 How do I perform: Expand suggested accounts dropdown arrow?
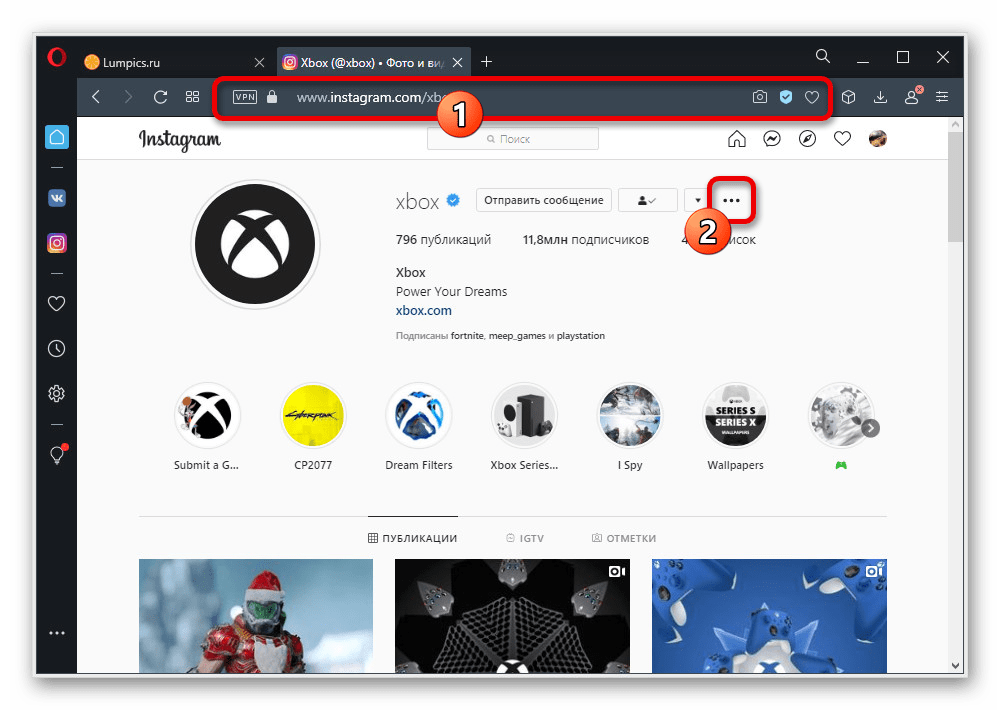coord(697,200)
